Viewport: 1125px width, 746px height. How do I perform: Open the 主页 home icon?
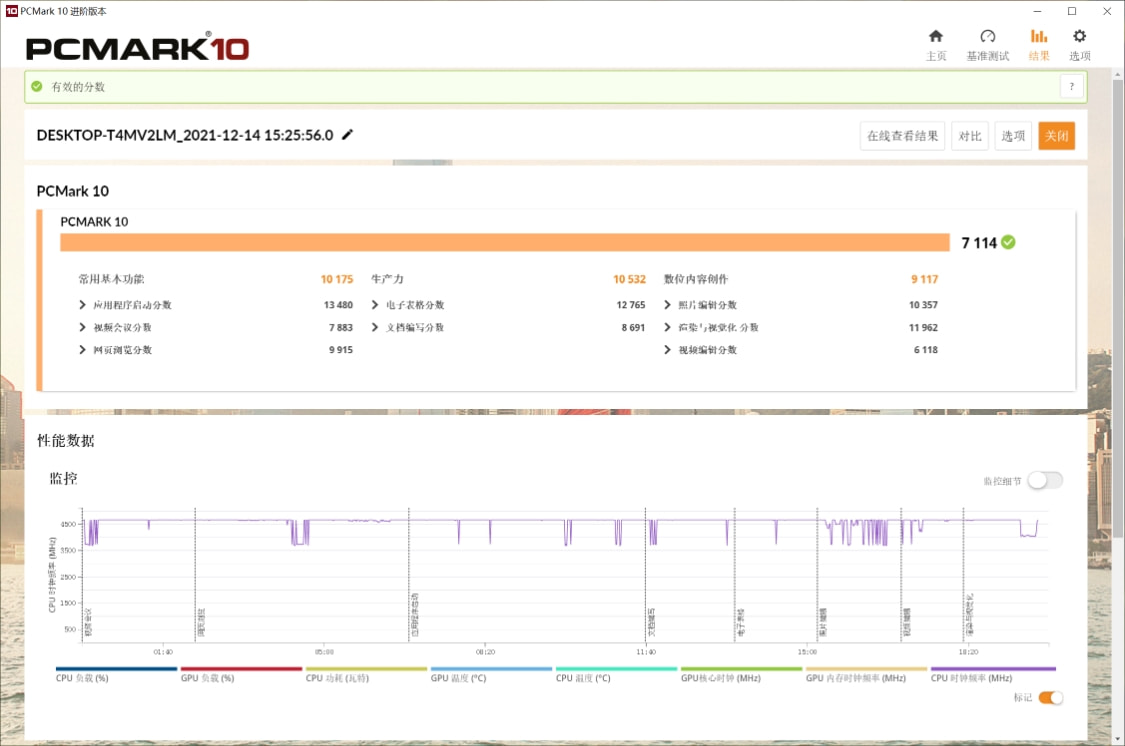click(936, 42)
